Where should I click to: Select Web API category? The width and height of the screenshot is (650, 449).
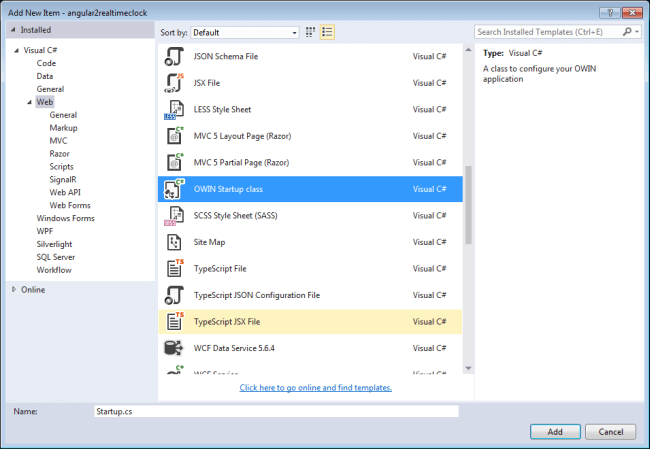(x=65, y=192)
